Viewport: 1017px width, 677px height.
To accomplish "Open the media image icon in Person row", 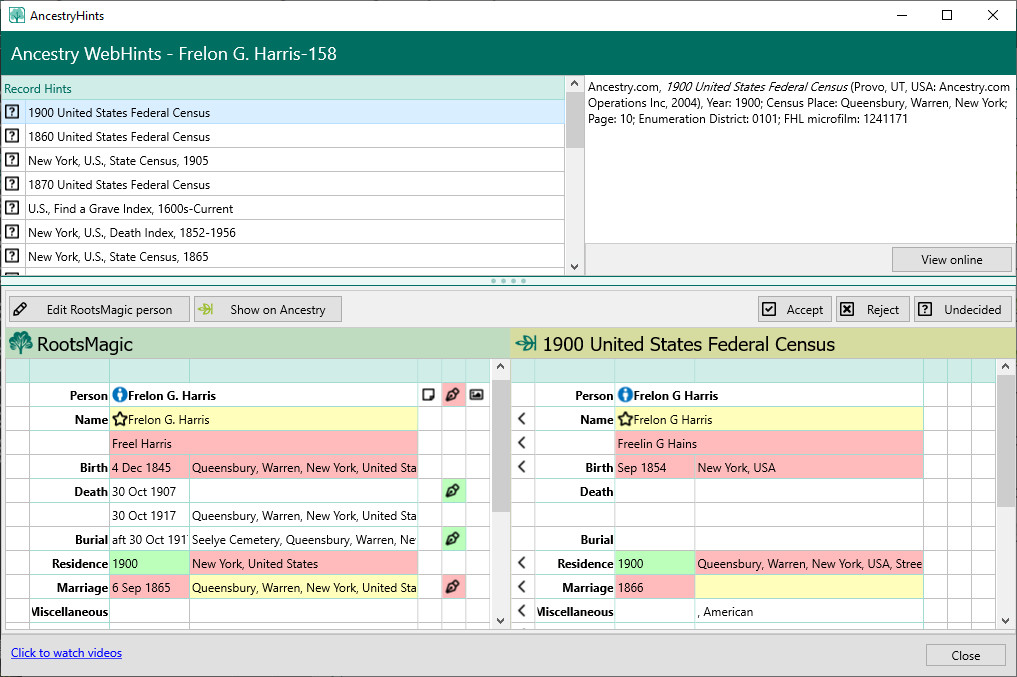I will click(477, 395).
